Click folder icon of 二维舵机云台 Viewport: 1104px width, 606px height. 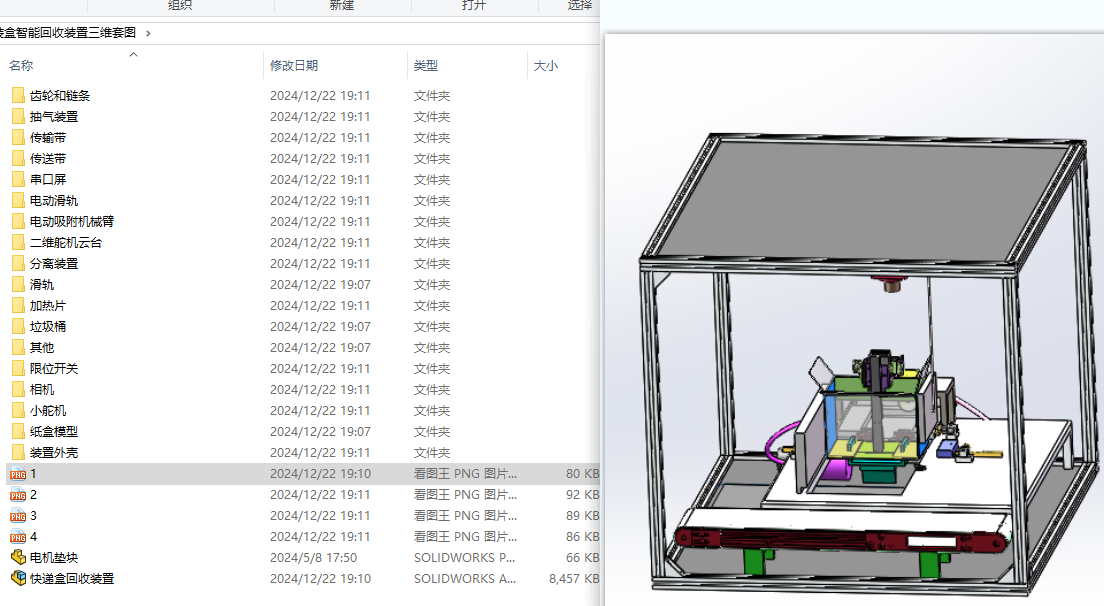coord(18,242)
